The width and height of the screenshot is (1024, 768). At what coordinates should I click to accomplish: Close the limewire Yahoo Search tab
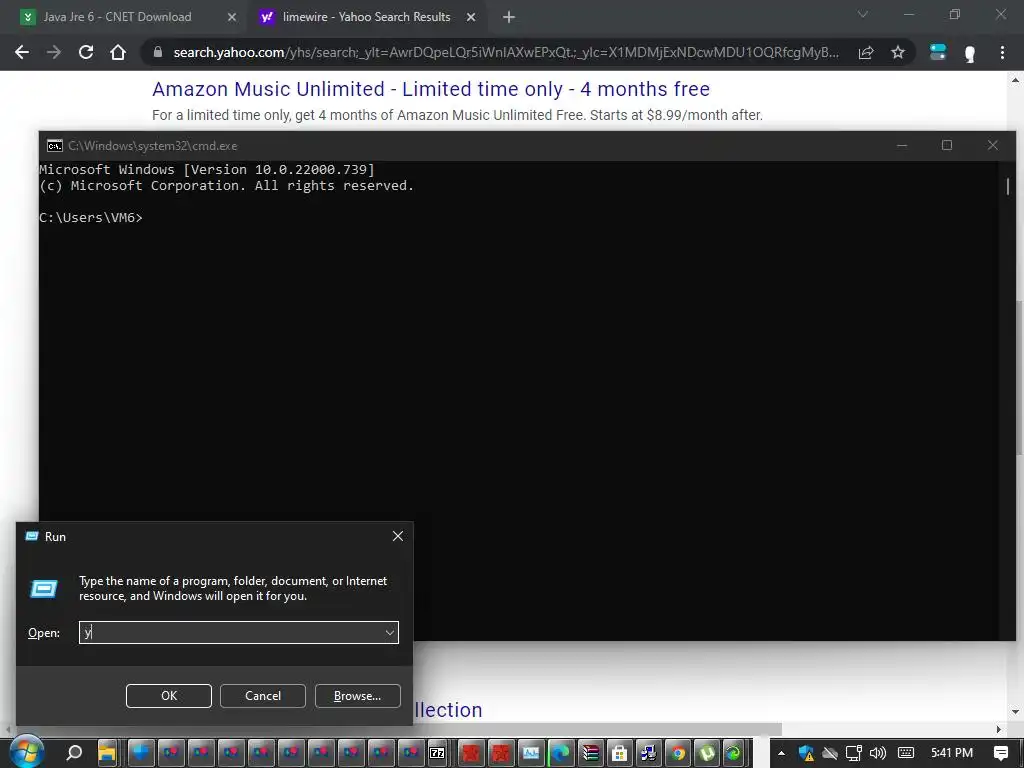[x=471, y=18]
